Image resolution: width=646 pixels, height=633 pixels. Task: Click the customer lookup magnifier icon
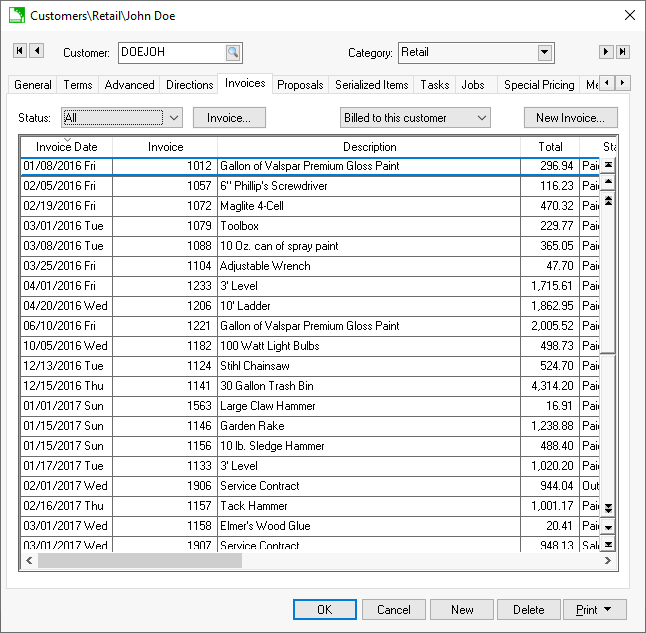click(232, 53)
